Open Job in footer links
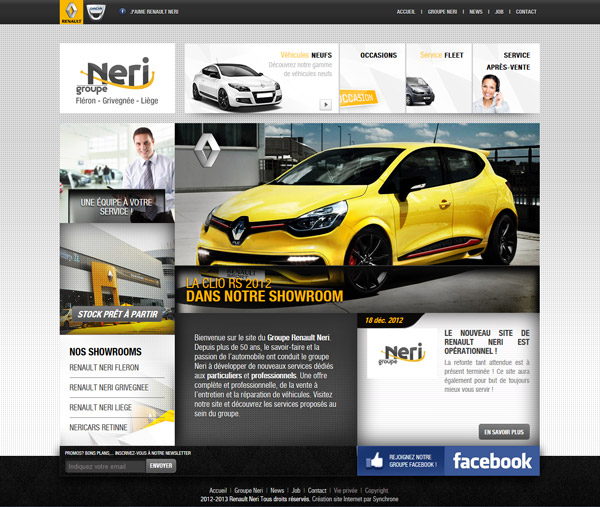This screenshot has height=507, width=600. click(296, 491)
